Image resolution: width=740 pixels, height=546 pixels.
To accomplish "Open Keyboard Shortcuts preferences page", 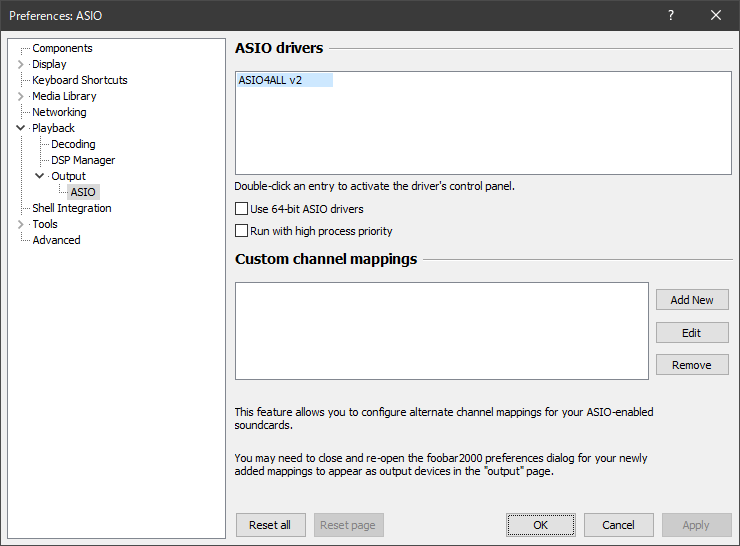I will point(80,80).
